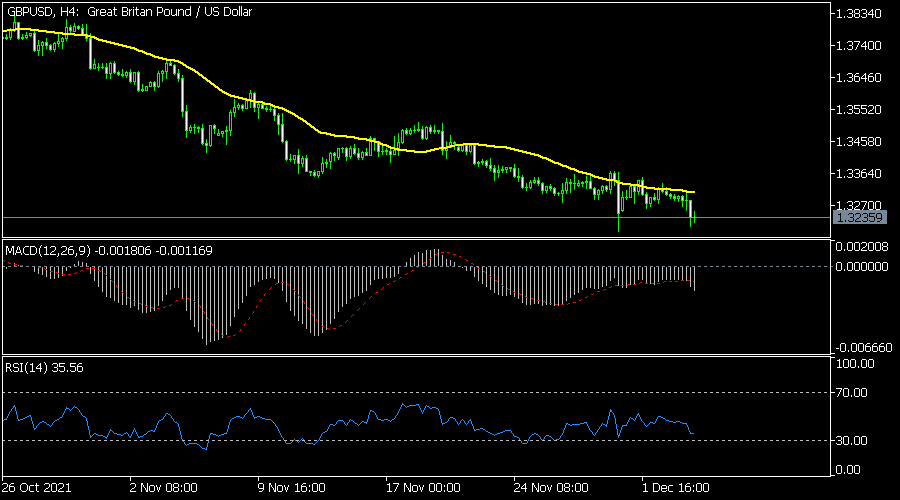900x500 pixels.
Task: Click the 1.34580 price scale label
Action: pos(859,141)
